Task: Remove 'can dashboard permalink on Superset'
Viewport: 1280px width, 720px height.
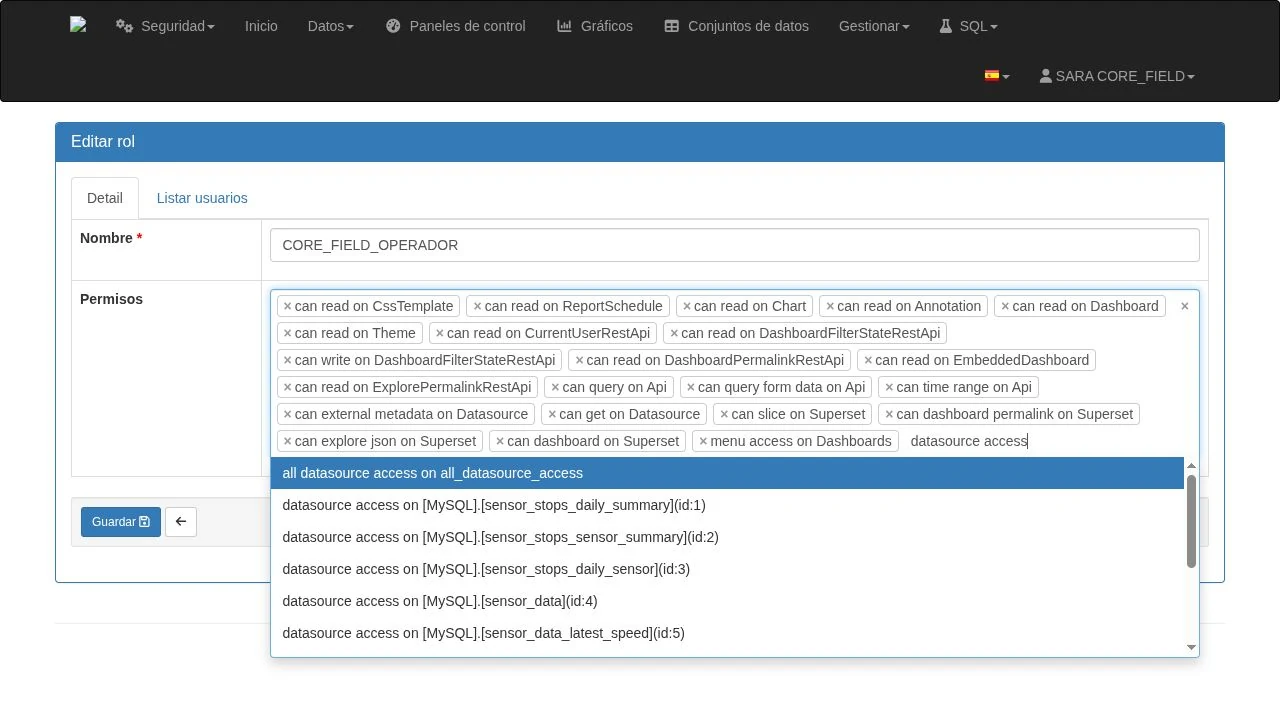Action: pyautogui.click(x=889, y=414)
